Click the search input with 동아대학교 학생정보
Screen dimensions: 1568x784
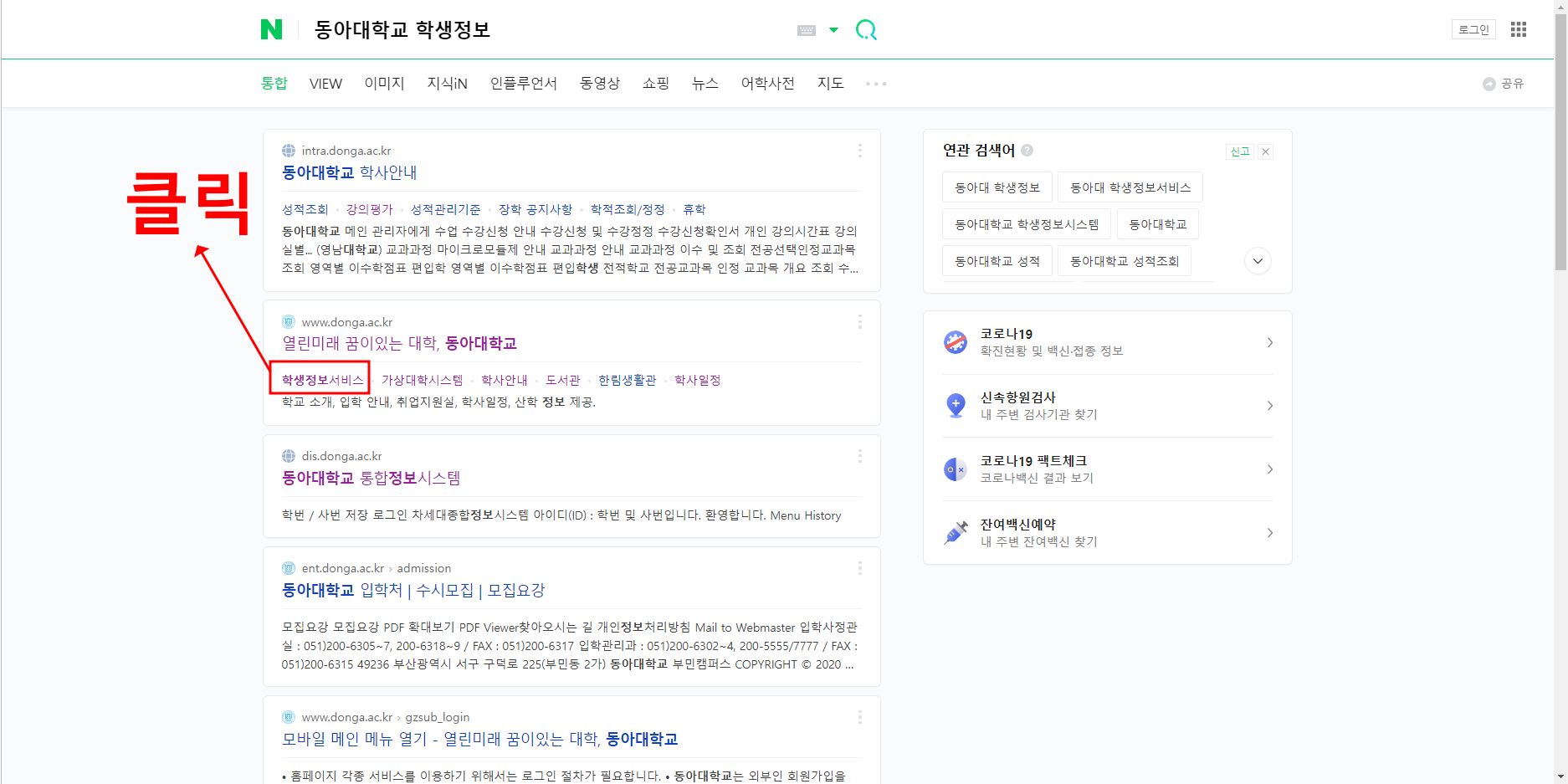544,30
